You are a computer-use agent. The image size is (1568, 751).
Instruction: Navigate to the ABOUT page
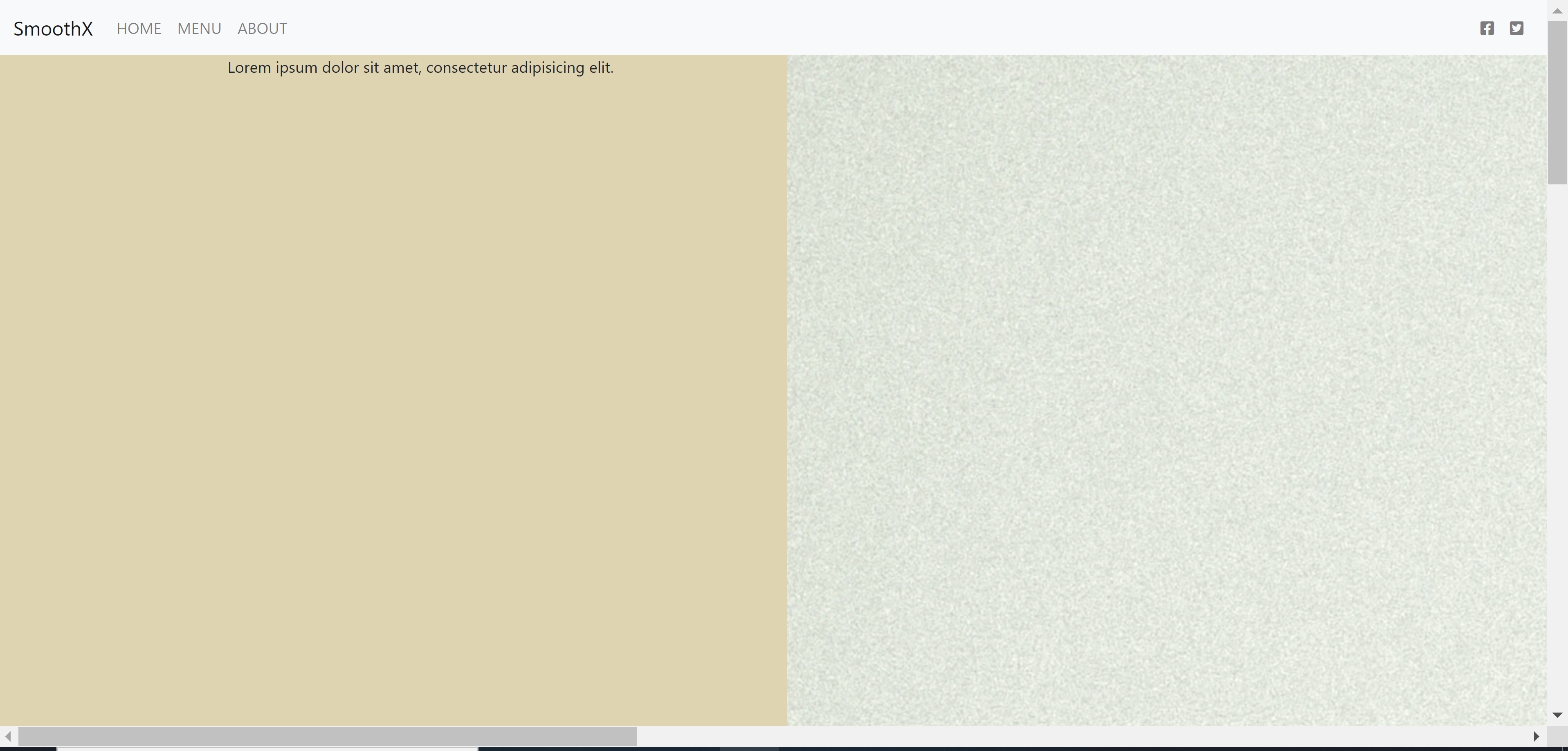coord(262,29)
